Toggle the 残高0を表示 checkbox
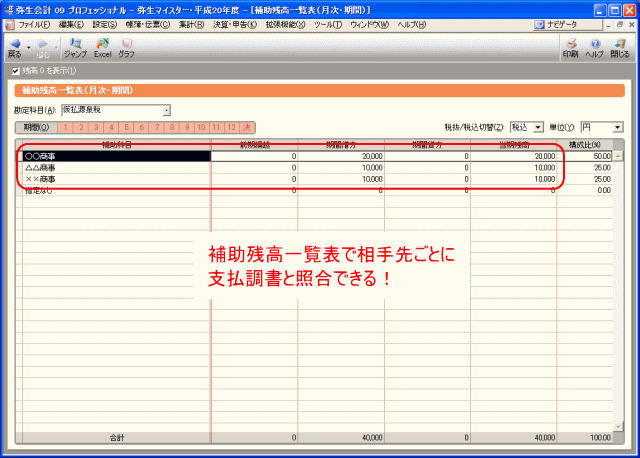 point(16,71)
